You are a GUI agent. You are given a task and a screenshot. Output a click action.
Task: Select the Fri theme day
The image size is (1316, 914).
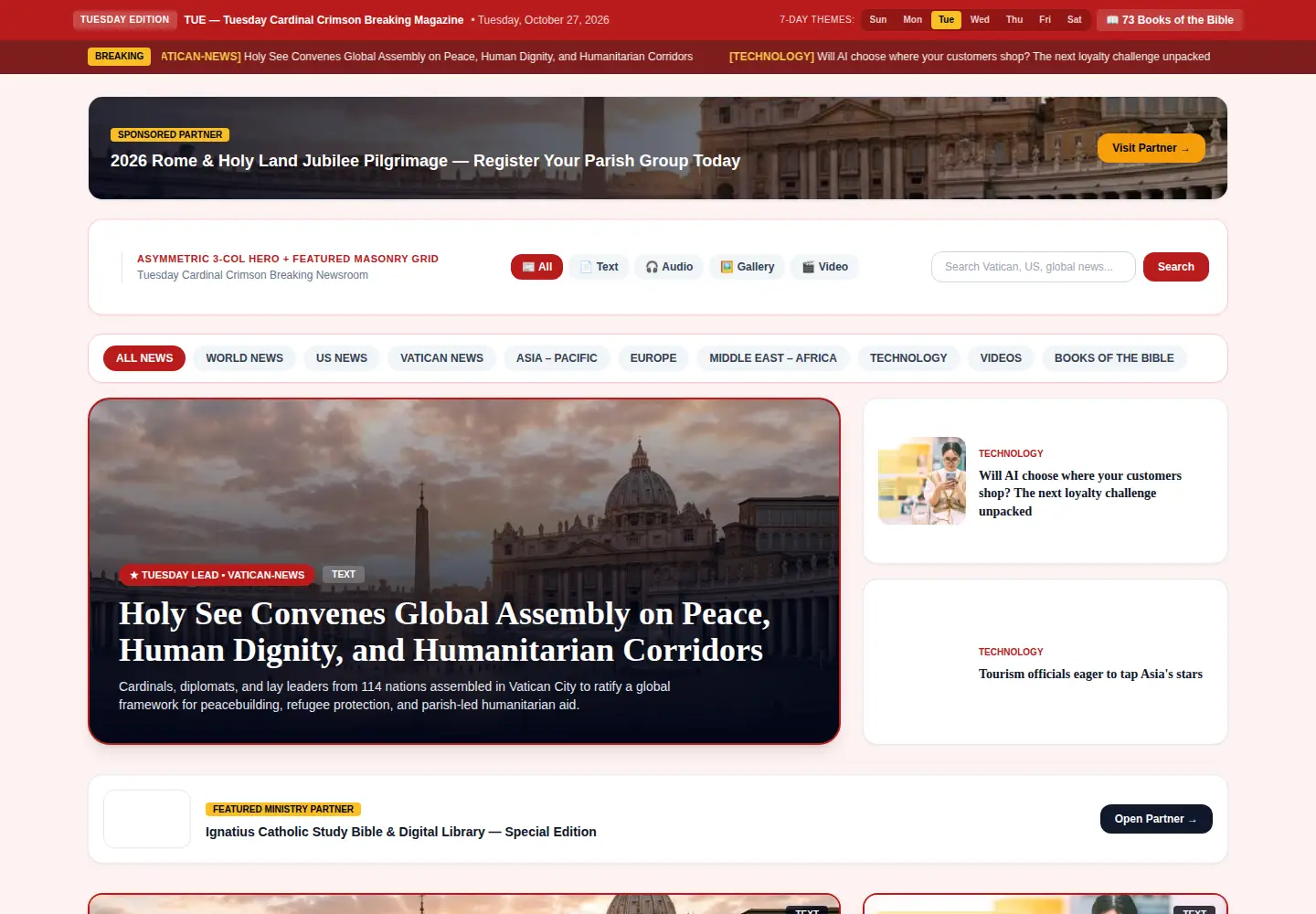(x=1045, y=20)
